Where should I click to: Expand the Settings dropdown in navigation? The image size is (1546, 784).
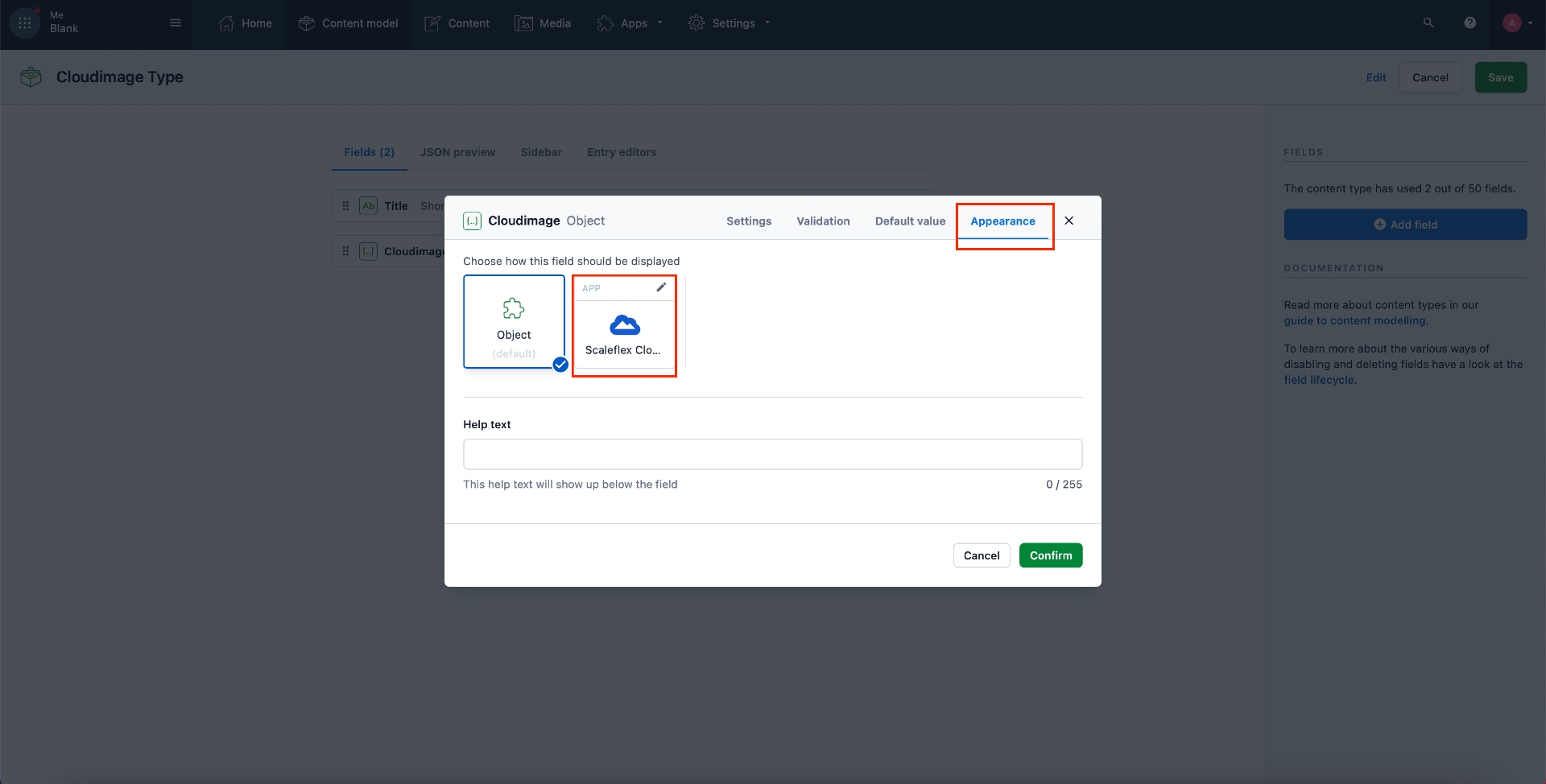point(730,23)
